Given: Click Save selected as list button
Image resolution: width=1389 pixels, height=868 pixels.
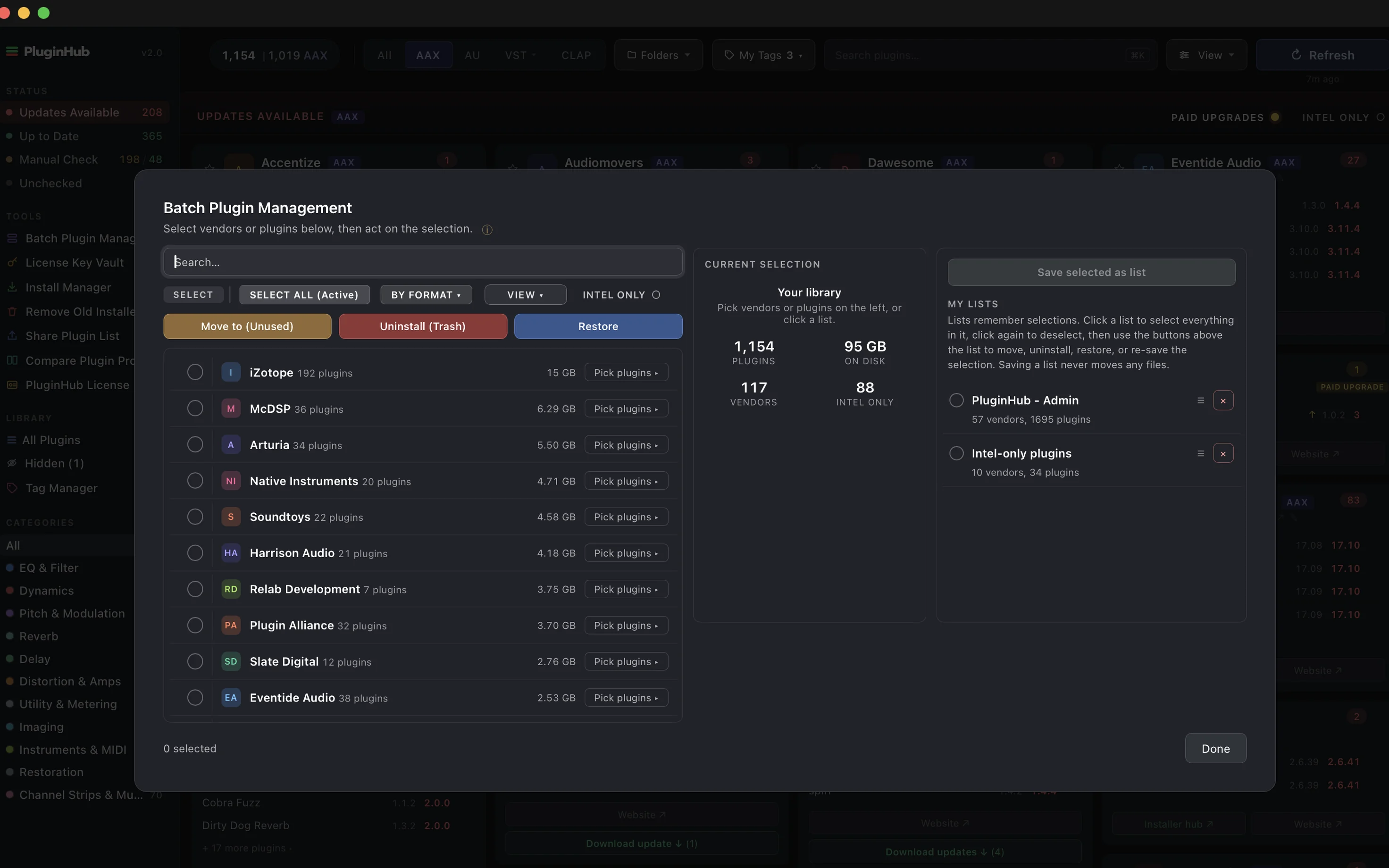Looking at the screenshot, I should 1091,272.
